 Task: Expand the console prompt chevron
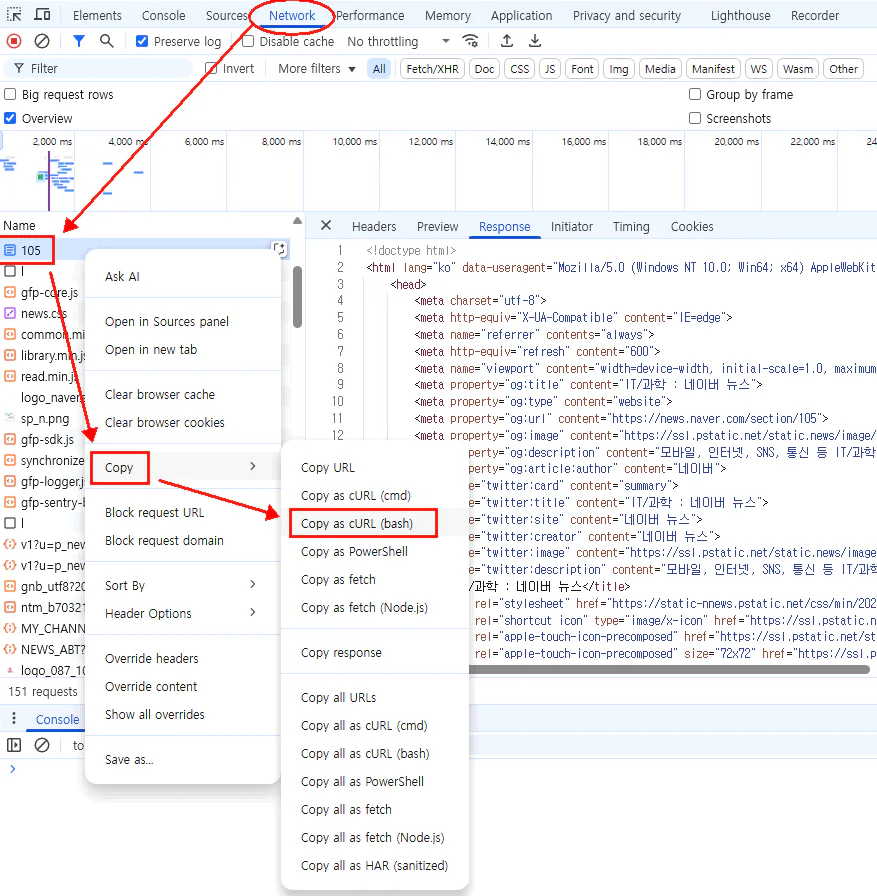(13, 769)
